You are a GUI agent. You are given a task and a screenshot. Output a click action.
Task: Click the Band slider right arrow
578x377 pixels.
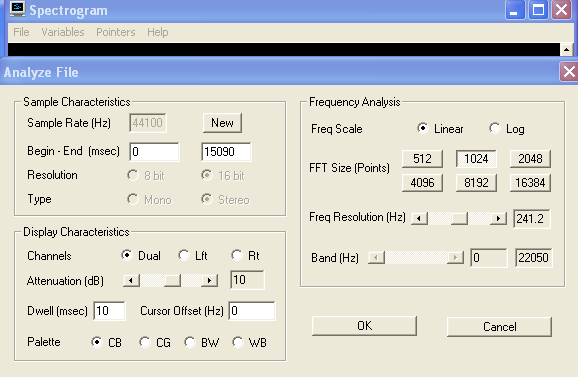[456, 257]
